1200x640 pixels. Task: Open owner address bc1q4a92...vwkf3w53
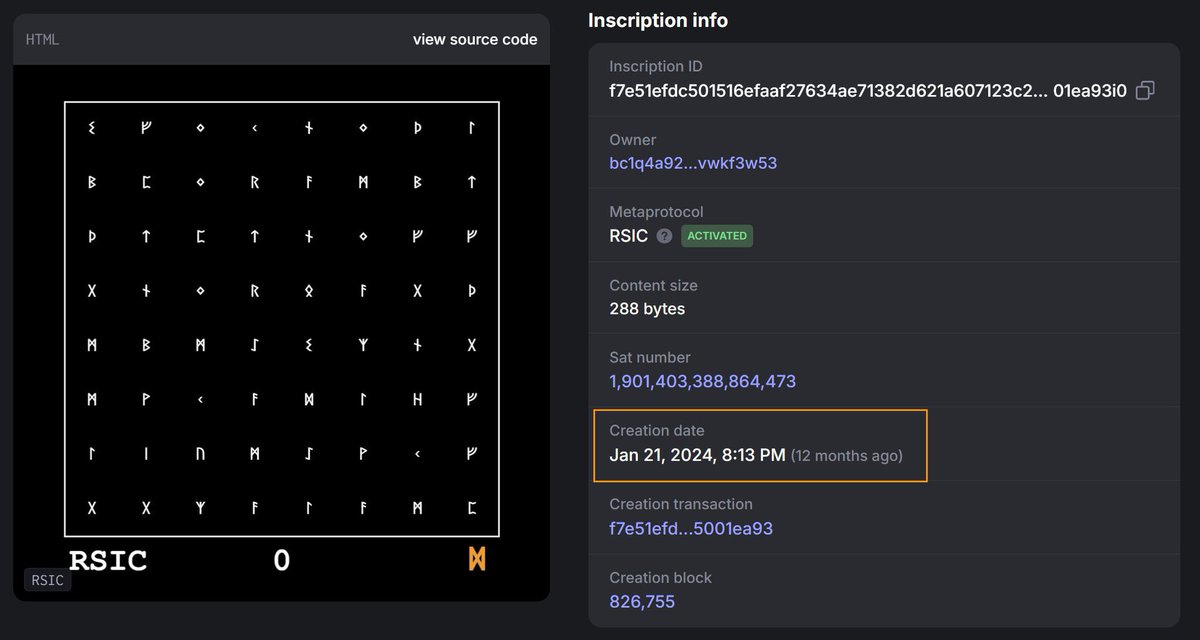pos(693,163)
